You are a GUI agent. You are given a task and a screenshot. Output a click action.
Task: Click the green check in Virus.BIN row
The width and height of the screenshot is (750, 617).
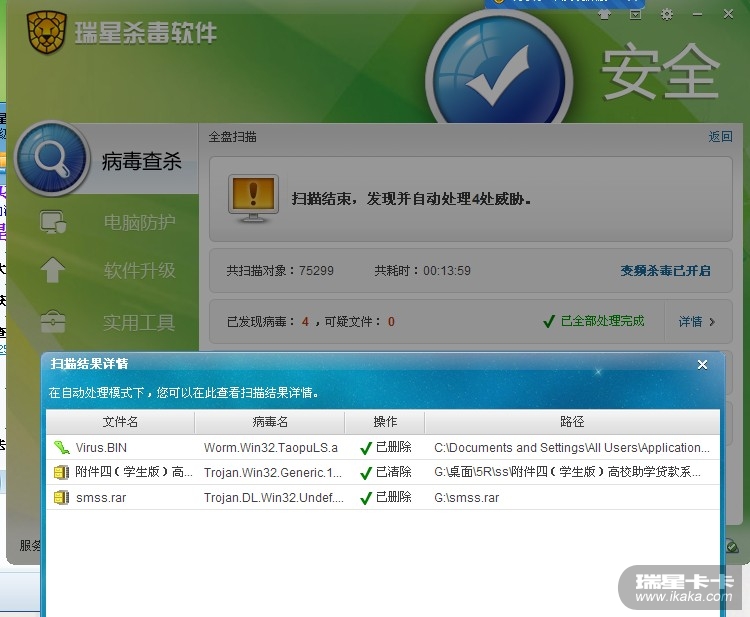[366, 448]
